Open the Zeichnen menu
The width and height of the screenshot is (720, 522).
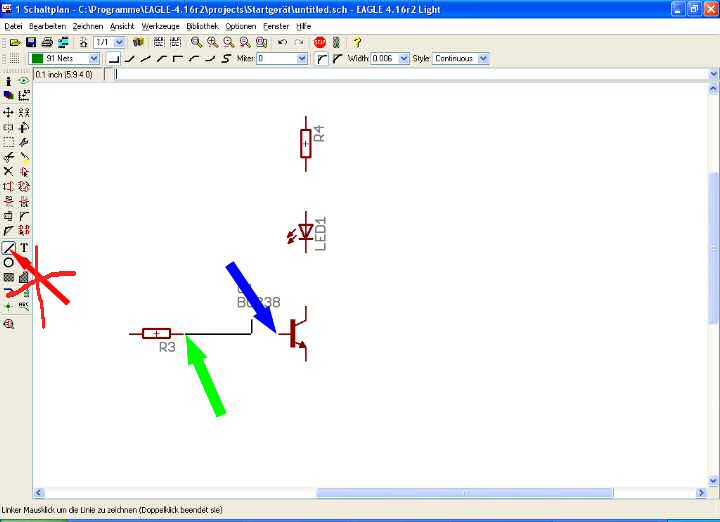pos(88,25)
